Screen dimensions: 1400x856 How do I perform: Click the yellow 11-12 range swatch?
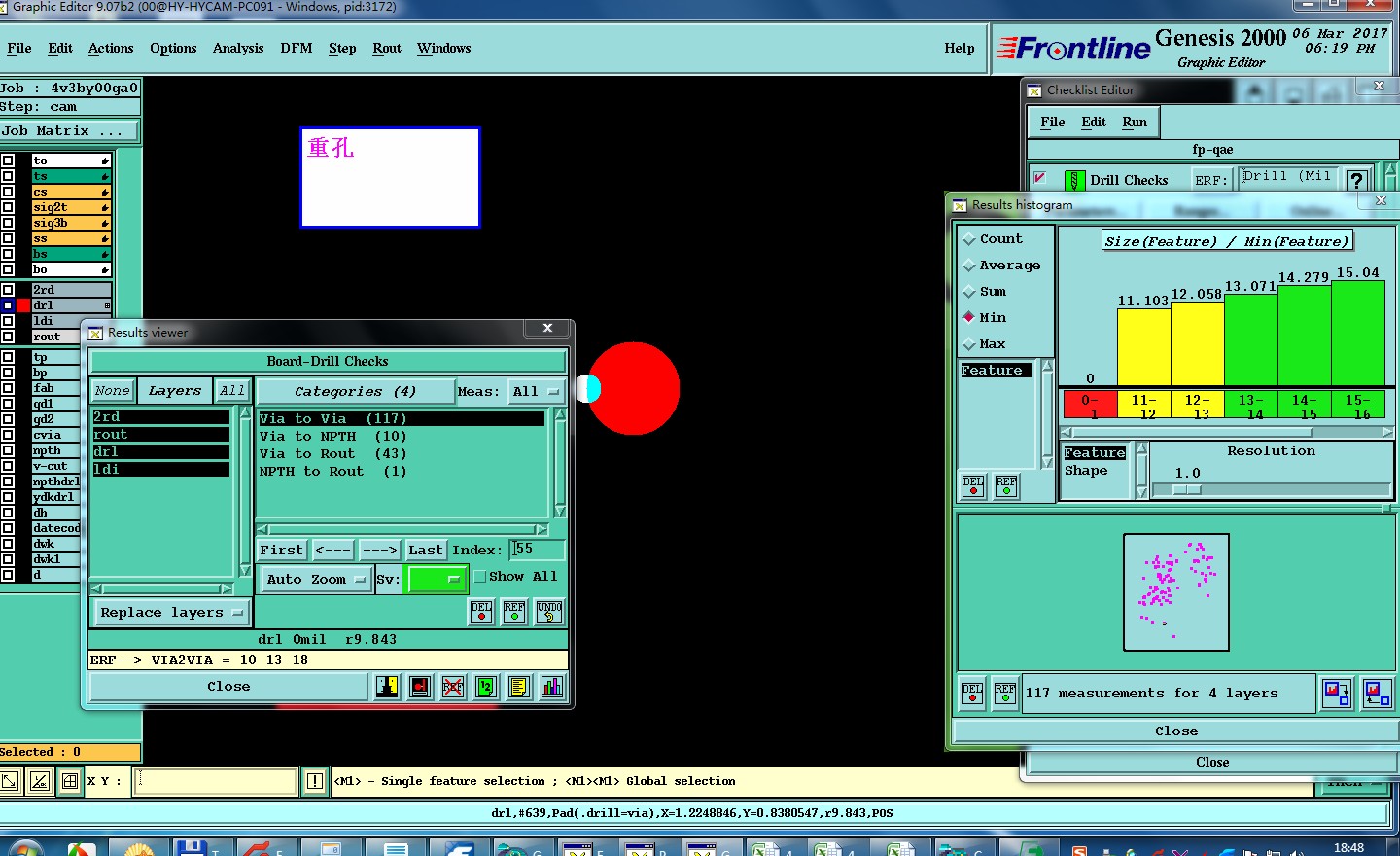click(1143, 406)
